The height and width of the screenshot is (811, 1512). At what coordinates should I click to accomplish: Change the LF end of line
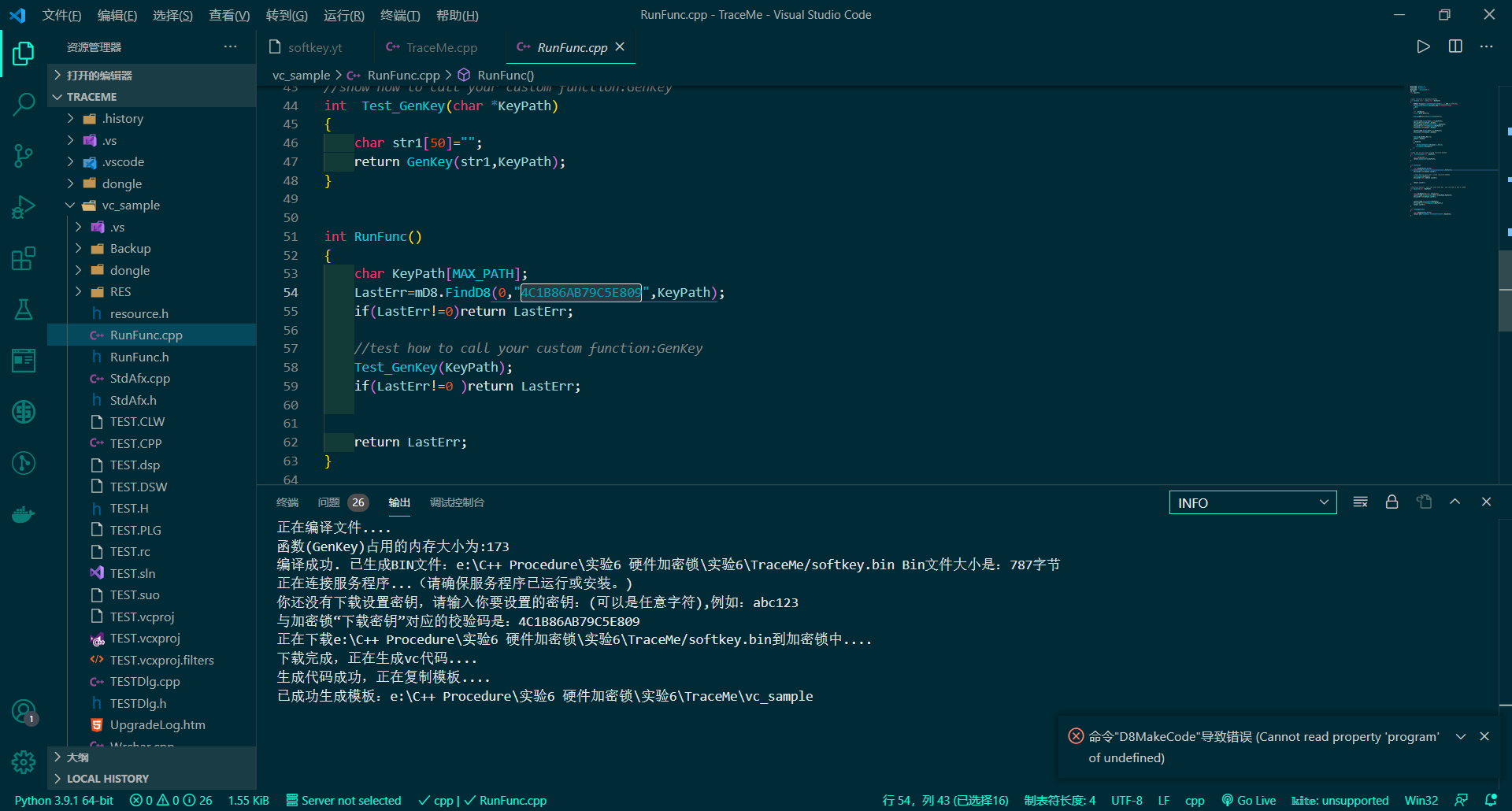(x=1163, y=800)
